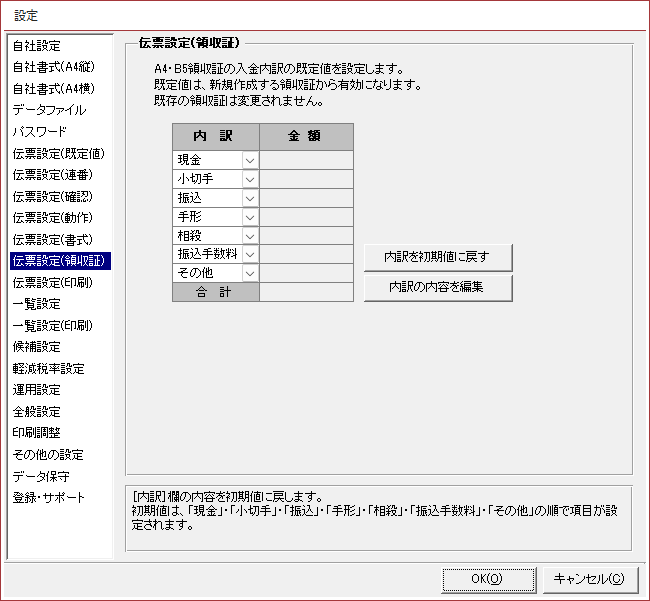Click the 金額 field for 現金
The image size is (650, 601).
(306, 160)
